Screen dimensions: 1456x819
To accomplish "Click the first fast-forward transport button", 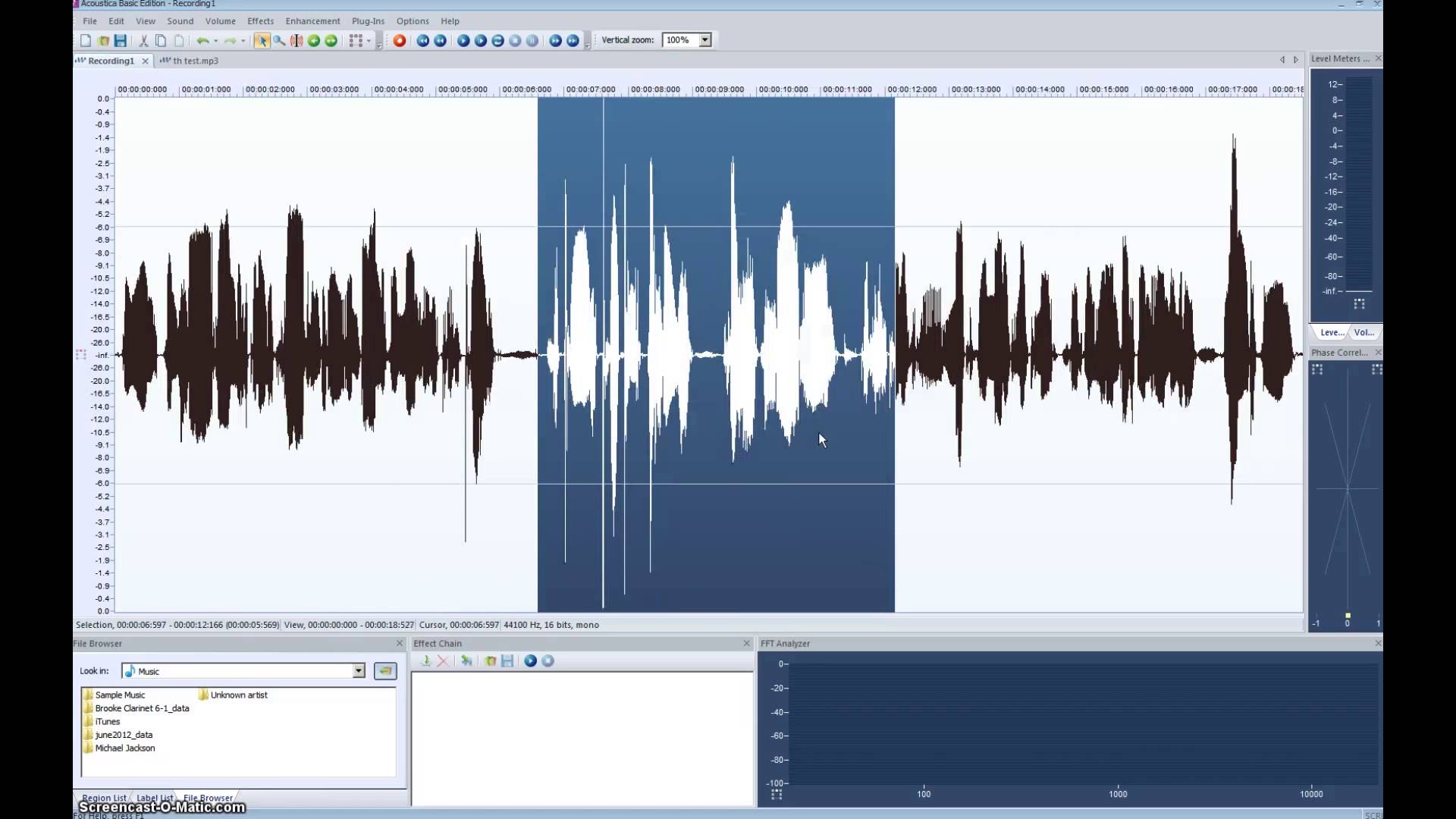I will 556,41.
